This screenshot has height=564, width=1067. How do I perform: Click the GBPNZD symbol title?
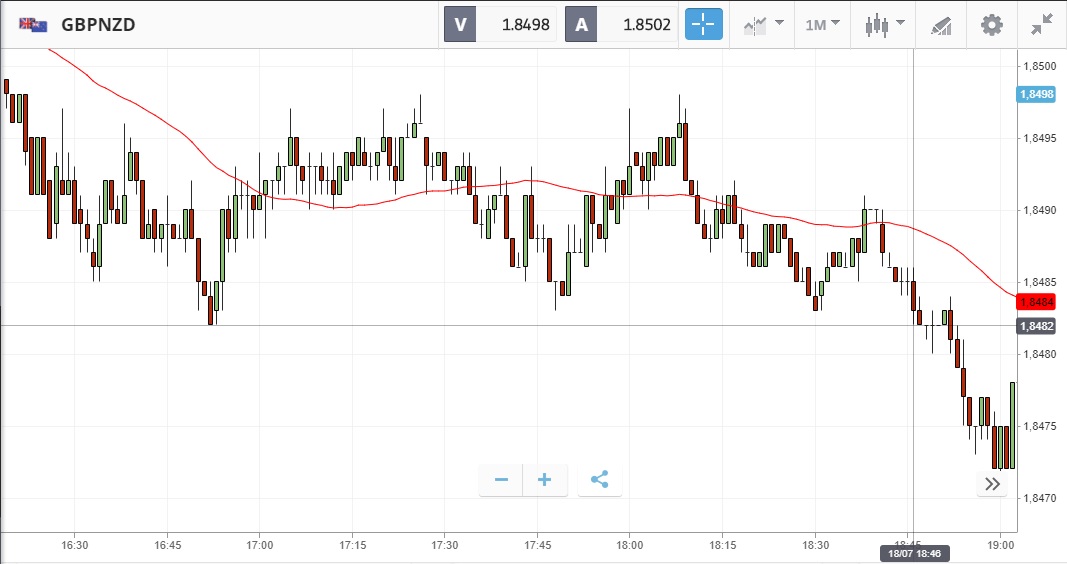pyautogui.click(x=98, y=25)
